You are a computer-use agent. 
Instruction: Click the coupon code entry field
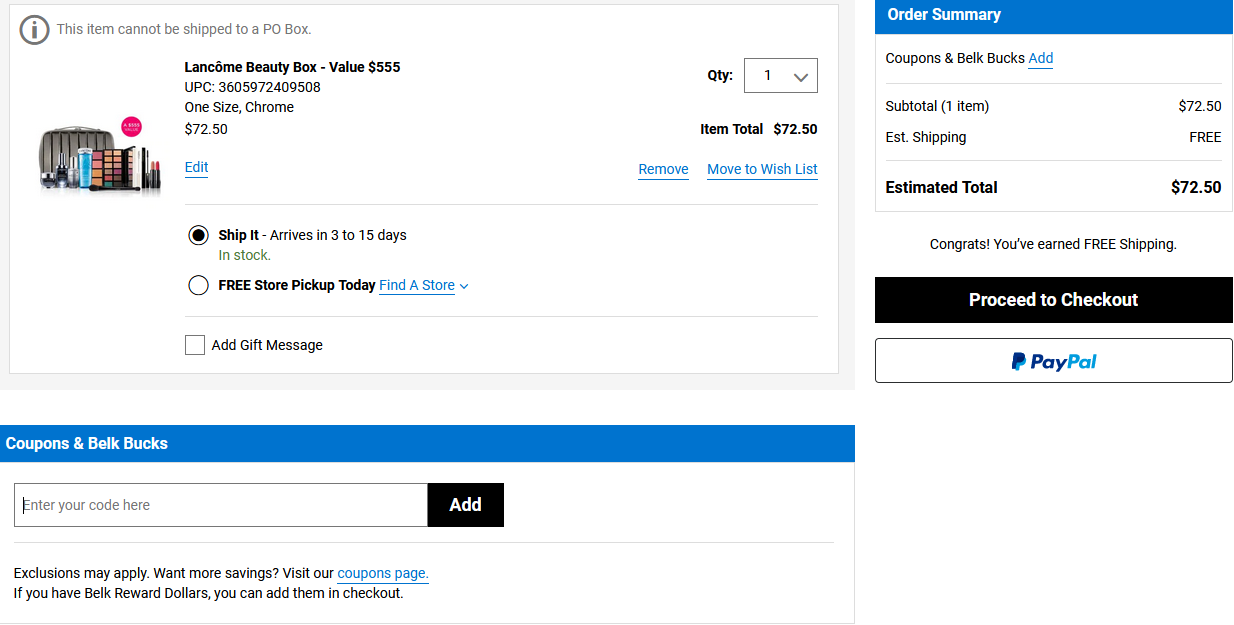[221, 505]
